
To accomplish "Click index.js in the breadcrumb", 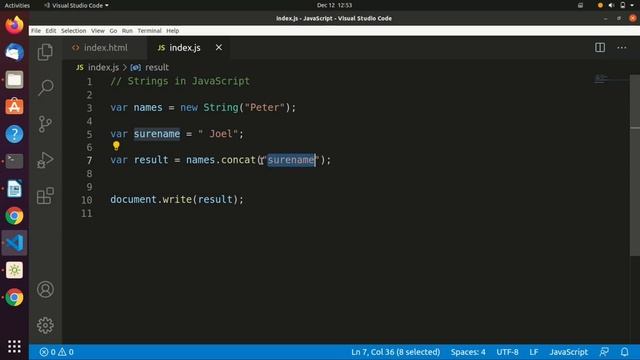I will click(103, 67).
